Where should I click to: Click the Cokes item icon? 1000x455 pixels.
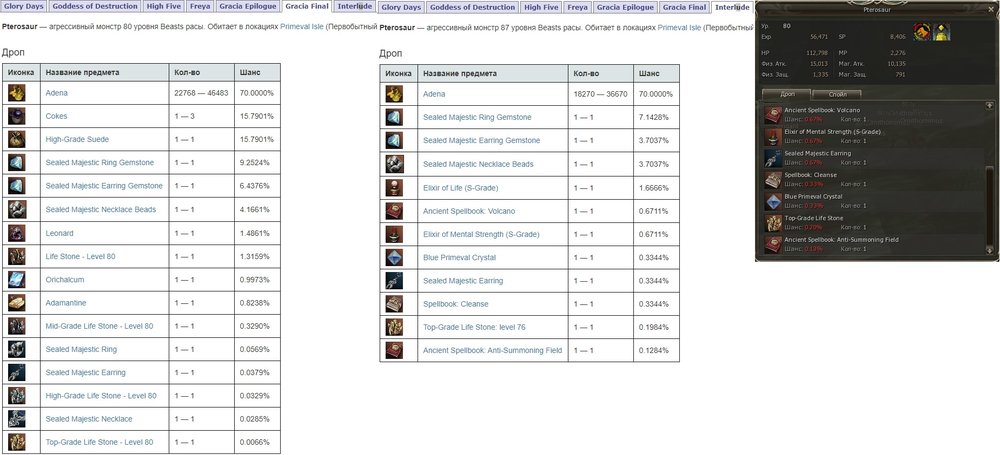pos(17,116)
